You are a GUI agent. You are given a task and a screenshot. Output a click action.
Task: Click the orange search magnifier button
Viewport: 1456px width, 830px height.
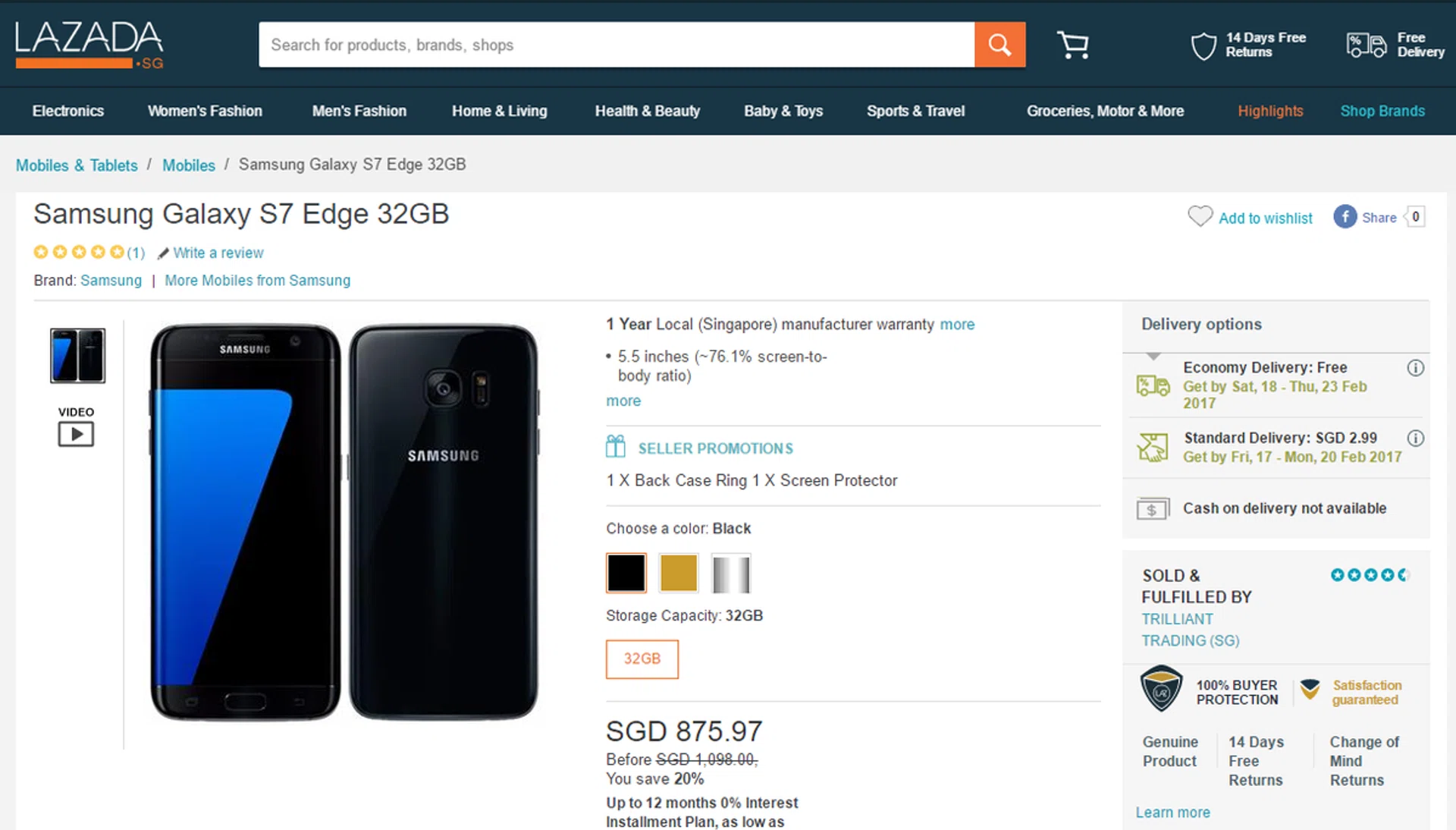click(x=999, y=45)
